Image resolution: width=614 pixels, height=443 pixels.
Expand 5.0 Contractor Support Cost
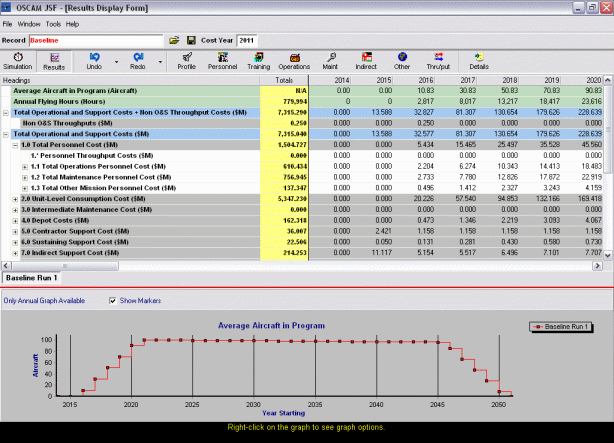click(x=15, y=232)
